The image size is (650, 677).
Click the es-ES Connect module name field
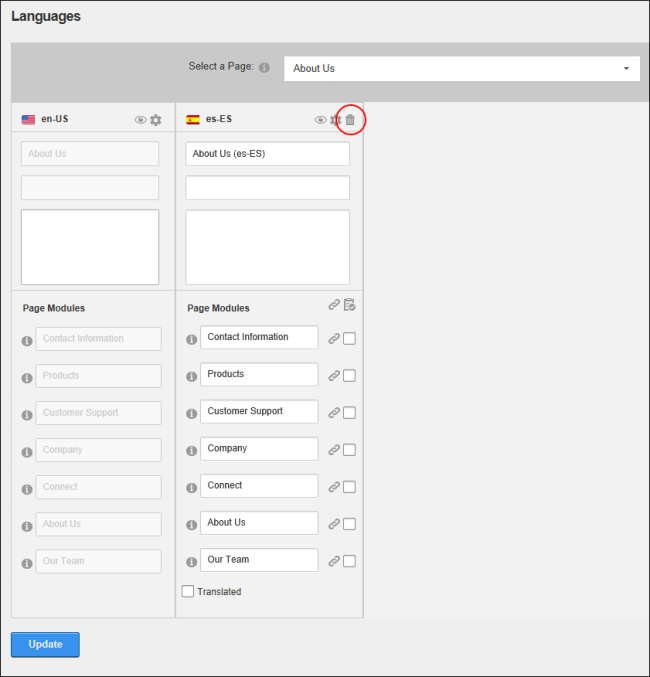pyautogui.click(x=259, y=486)
